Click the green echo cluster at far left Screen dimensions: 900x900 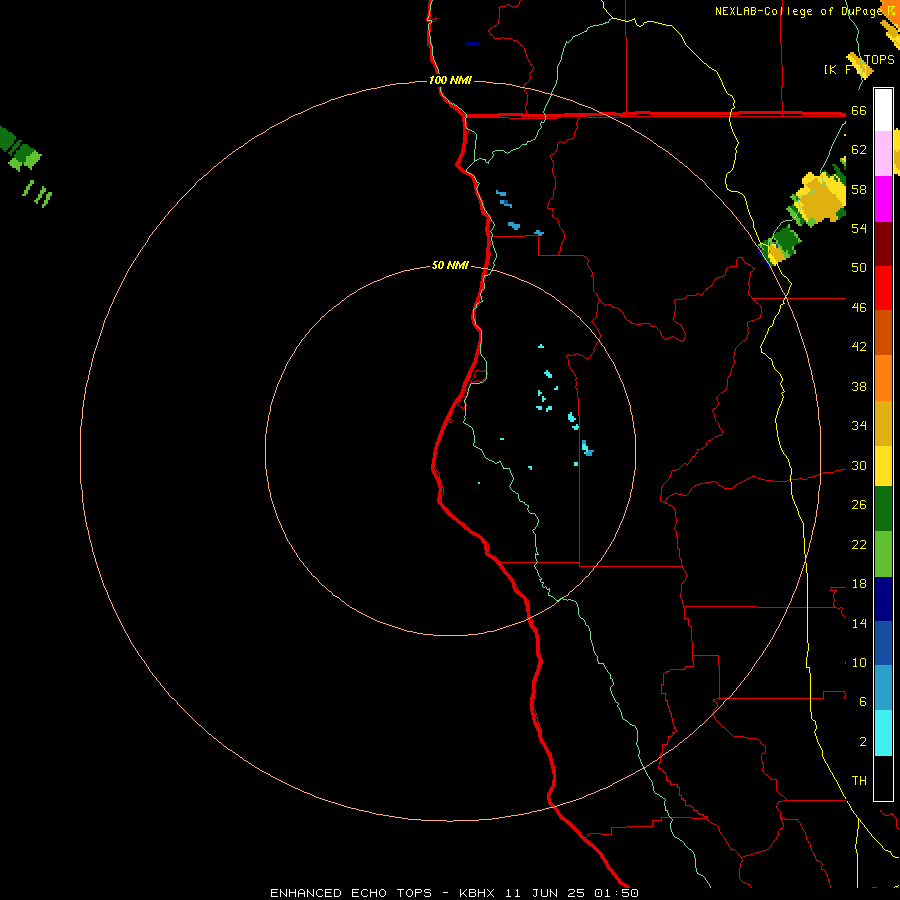[x=20, y=150]
